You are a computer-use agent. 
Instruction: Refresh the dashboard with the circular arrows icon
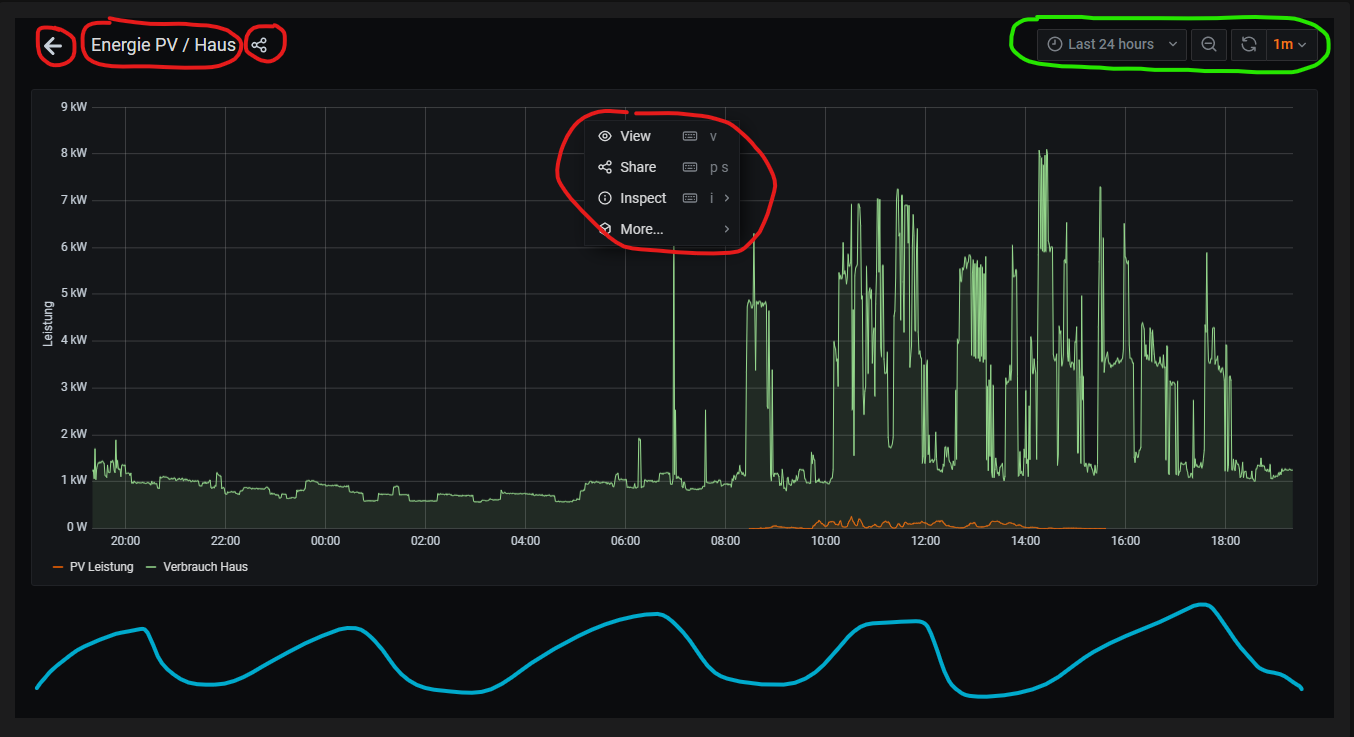(1248, 44)
